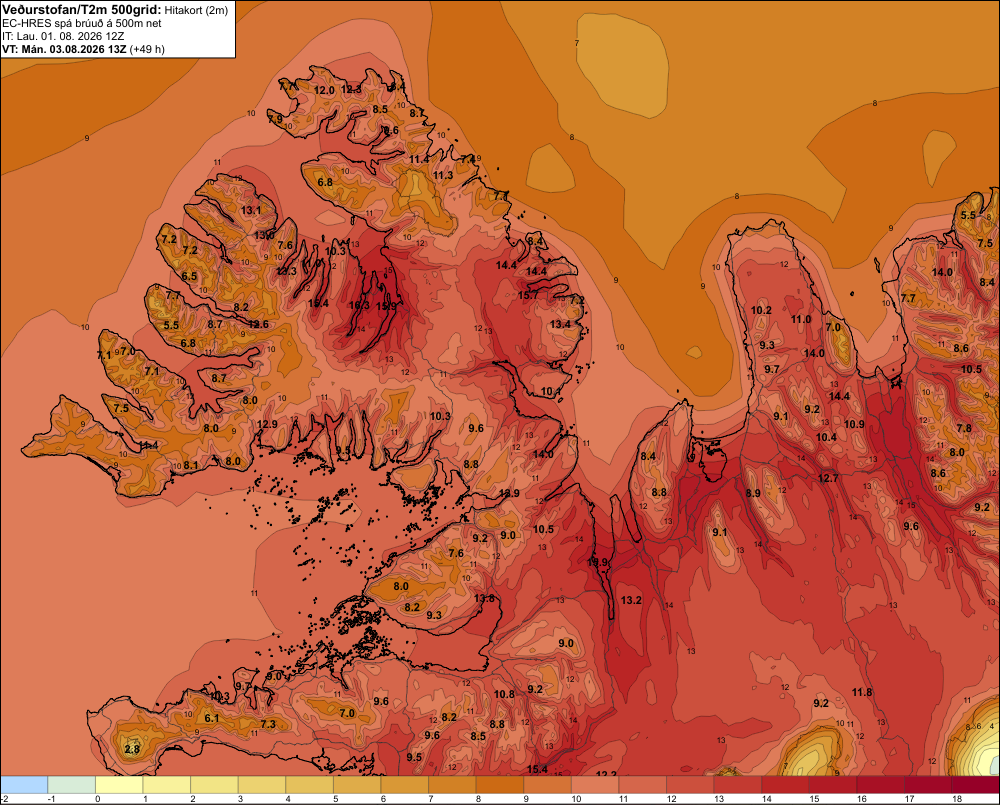
Task: Click the temperature value 11.3 on the map
Action: coord(443,175)
